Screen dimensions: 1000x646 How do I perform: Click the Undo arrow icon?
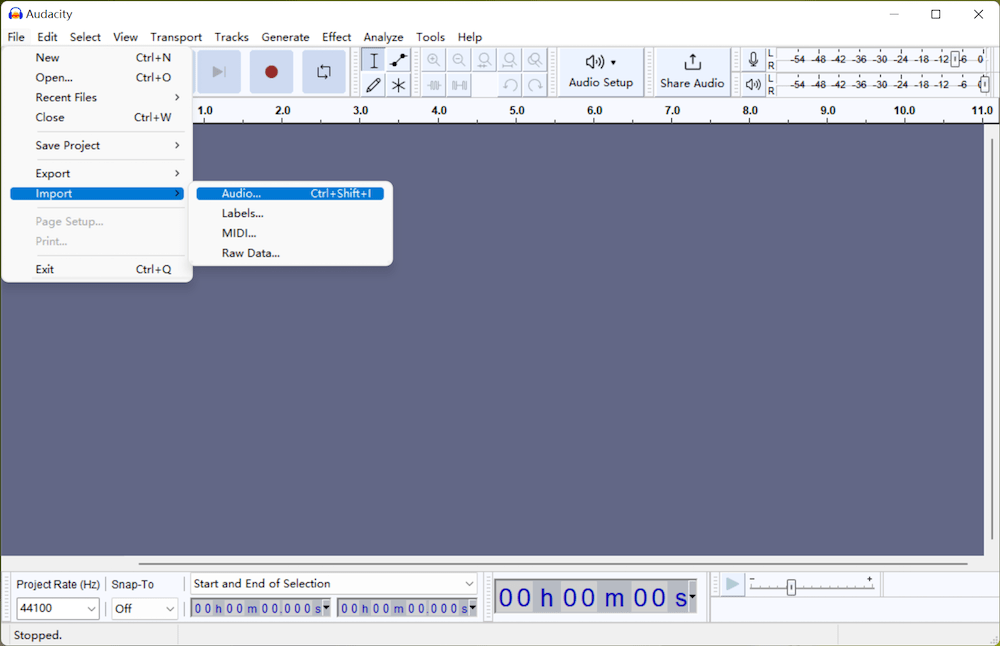click(510, 85)
